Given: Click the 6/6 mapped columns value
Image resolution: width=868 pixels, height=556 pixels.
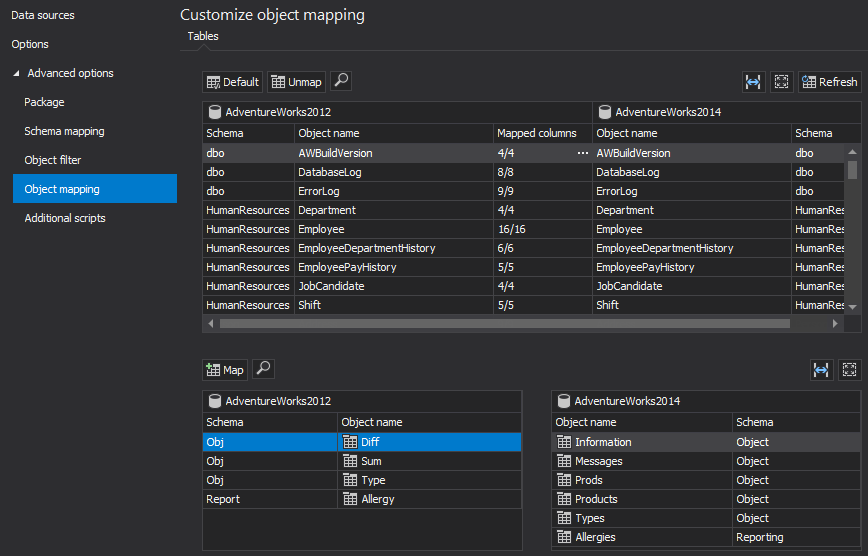Looking at the screenshot, I should [x=505, y=248].
